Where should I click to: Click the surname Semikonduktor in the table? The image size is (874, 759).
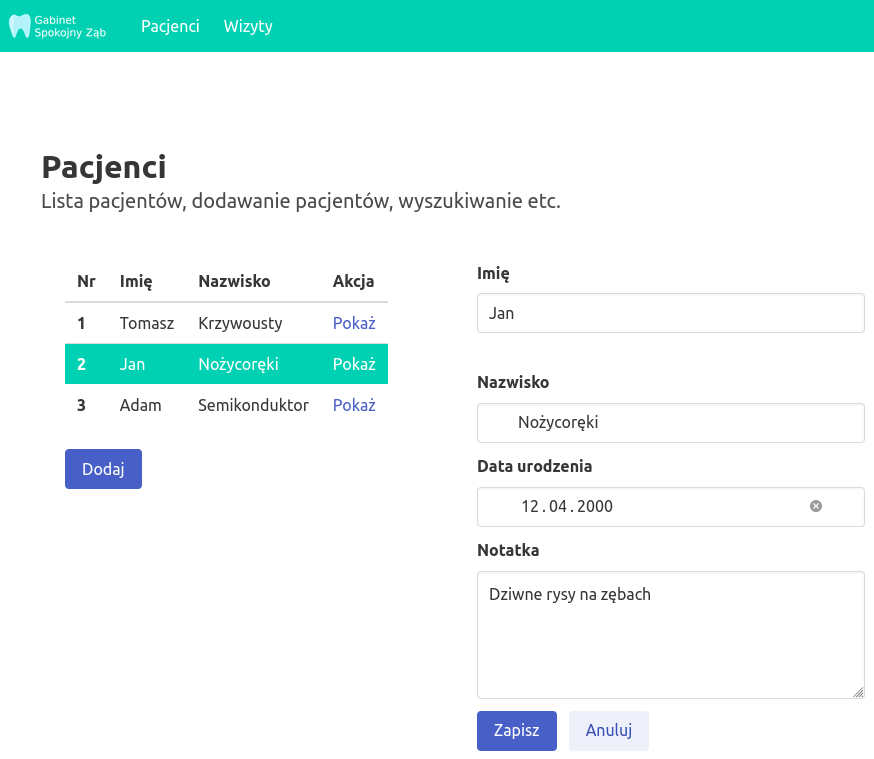click(x=253, y=405)
